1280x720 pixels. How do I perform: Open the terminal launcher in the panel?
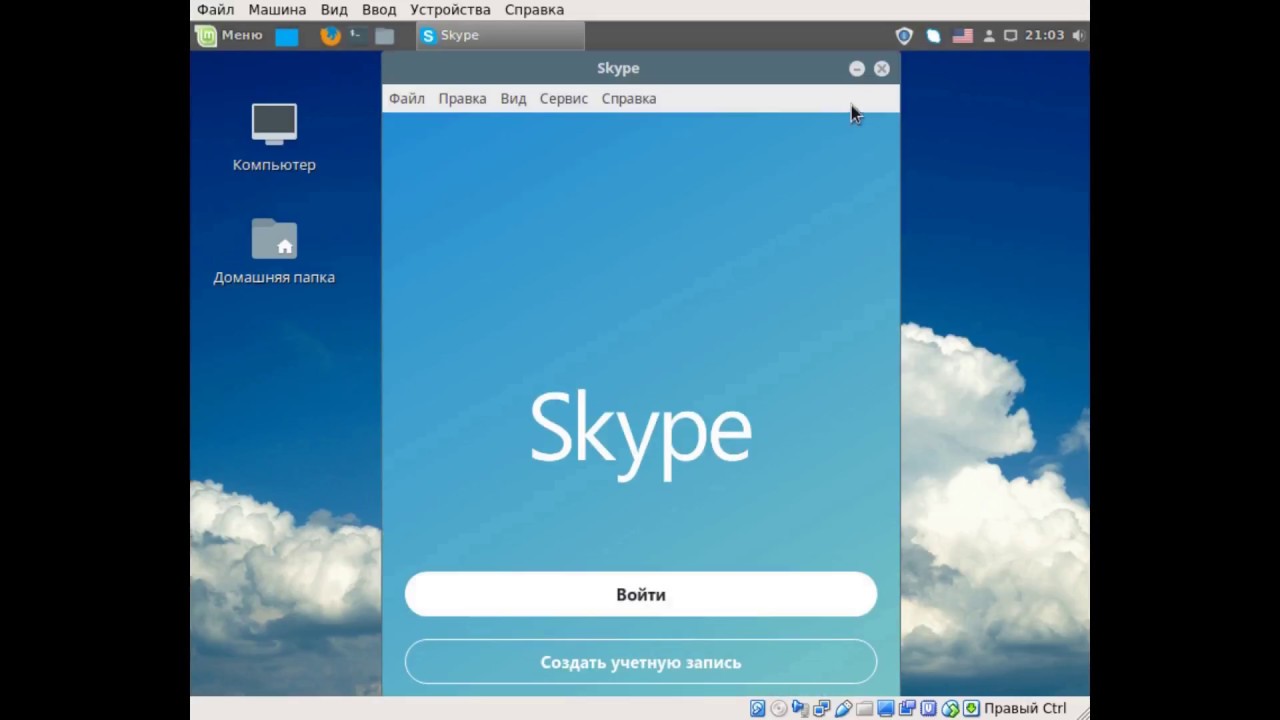click(356, 36)
